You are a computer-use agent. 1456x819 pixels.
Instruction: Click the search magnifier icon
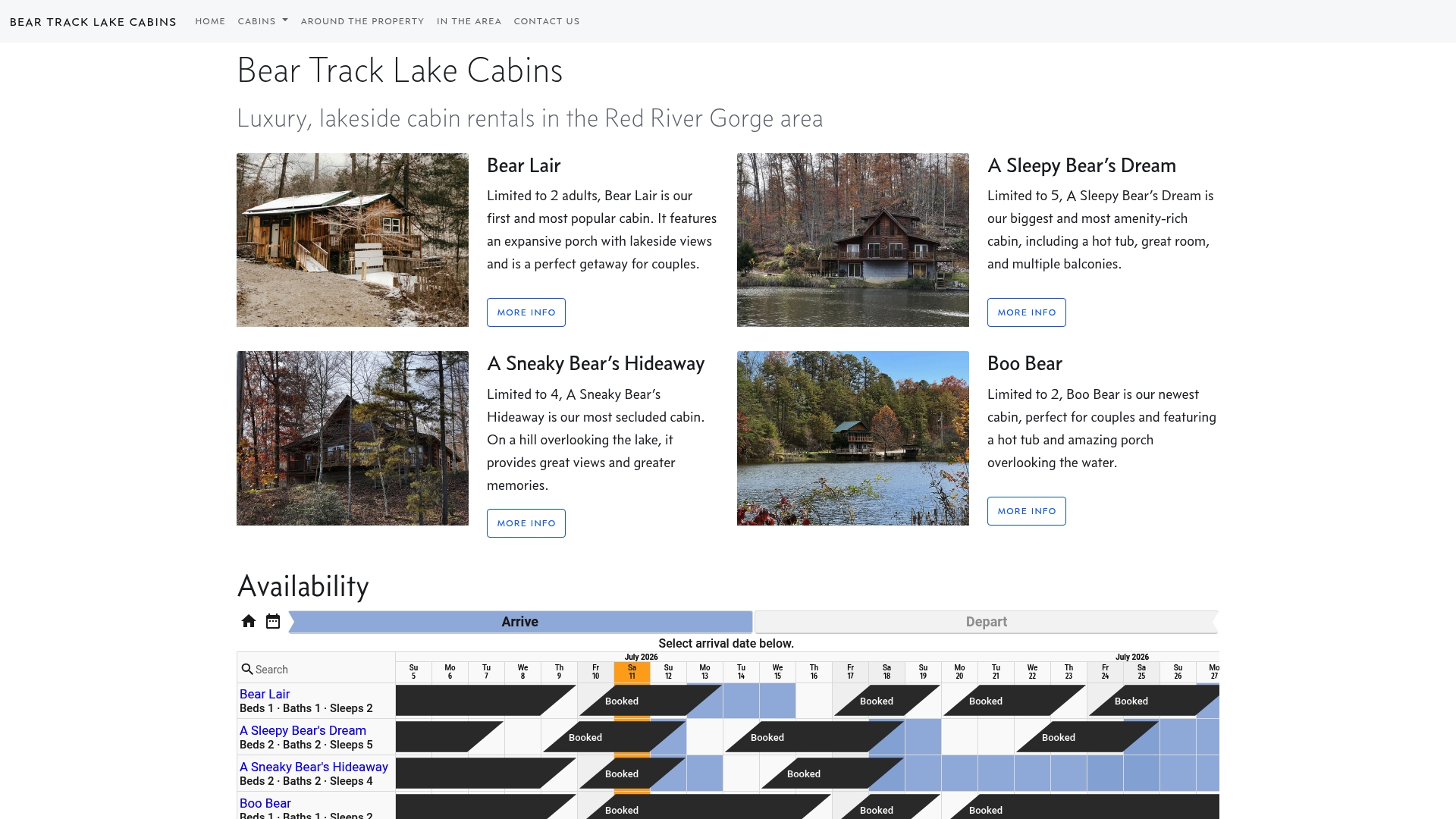point(247,670)
